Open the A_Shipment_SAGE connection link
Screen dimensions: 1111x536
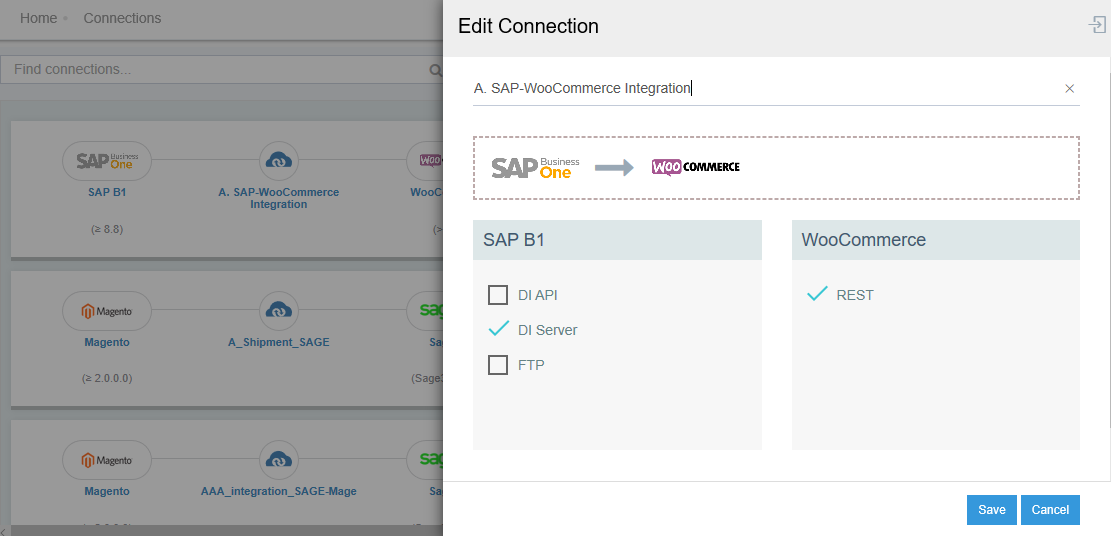point(278,342)
